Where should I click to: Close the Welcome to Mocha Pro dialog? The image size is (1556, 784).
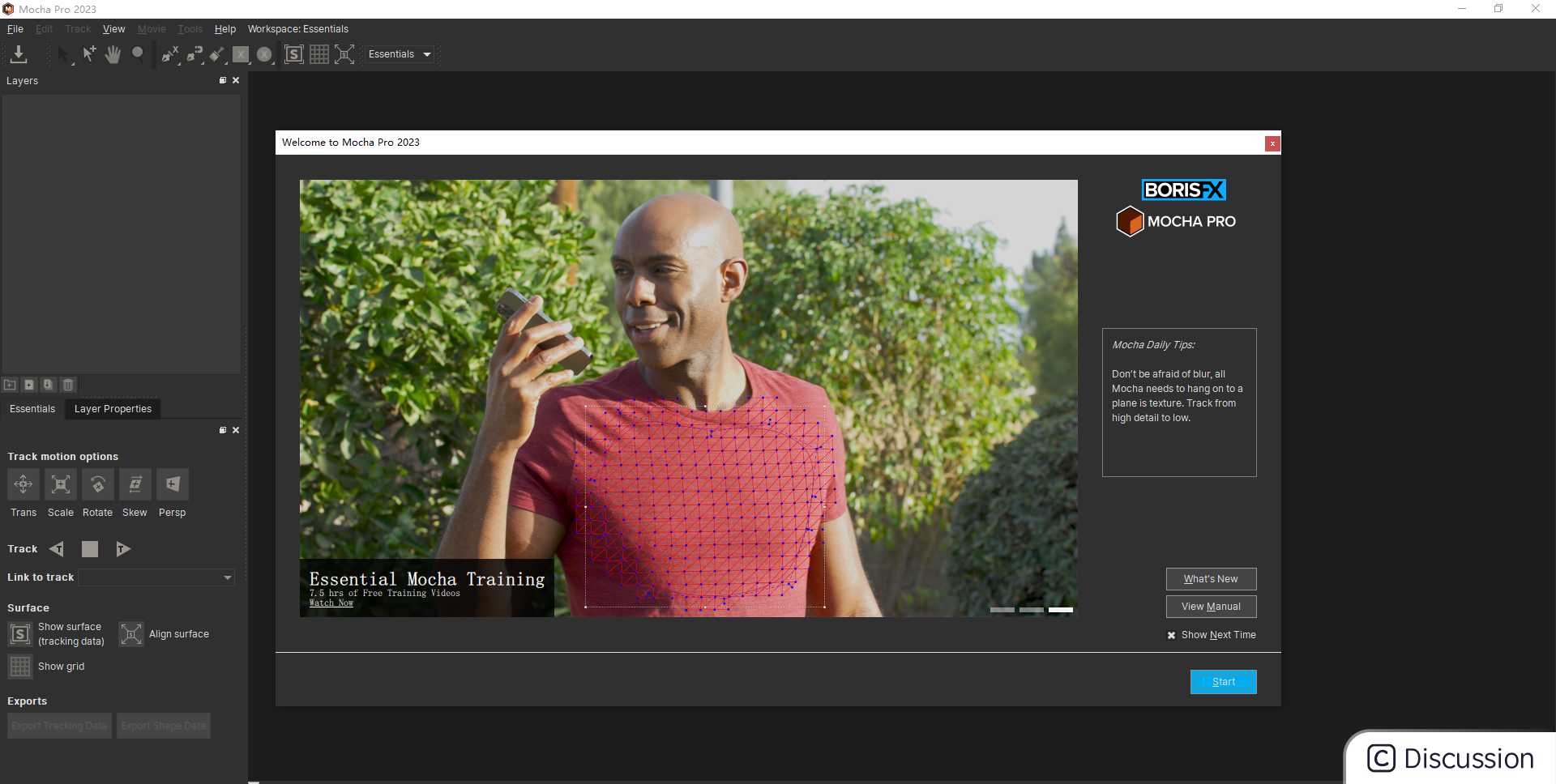click(1272, 143)
